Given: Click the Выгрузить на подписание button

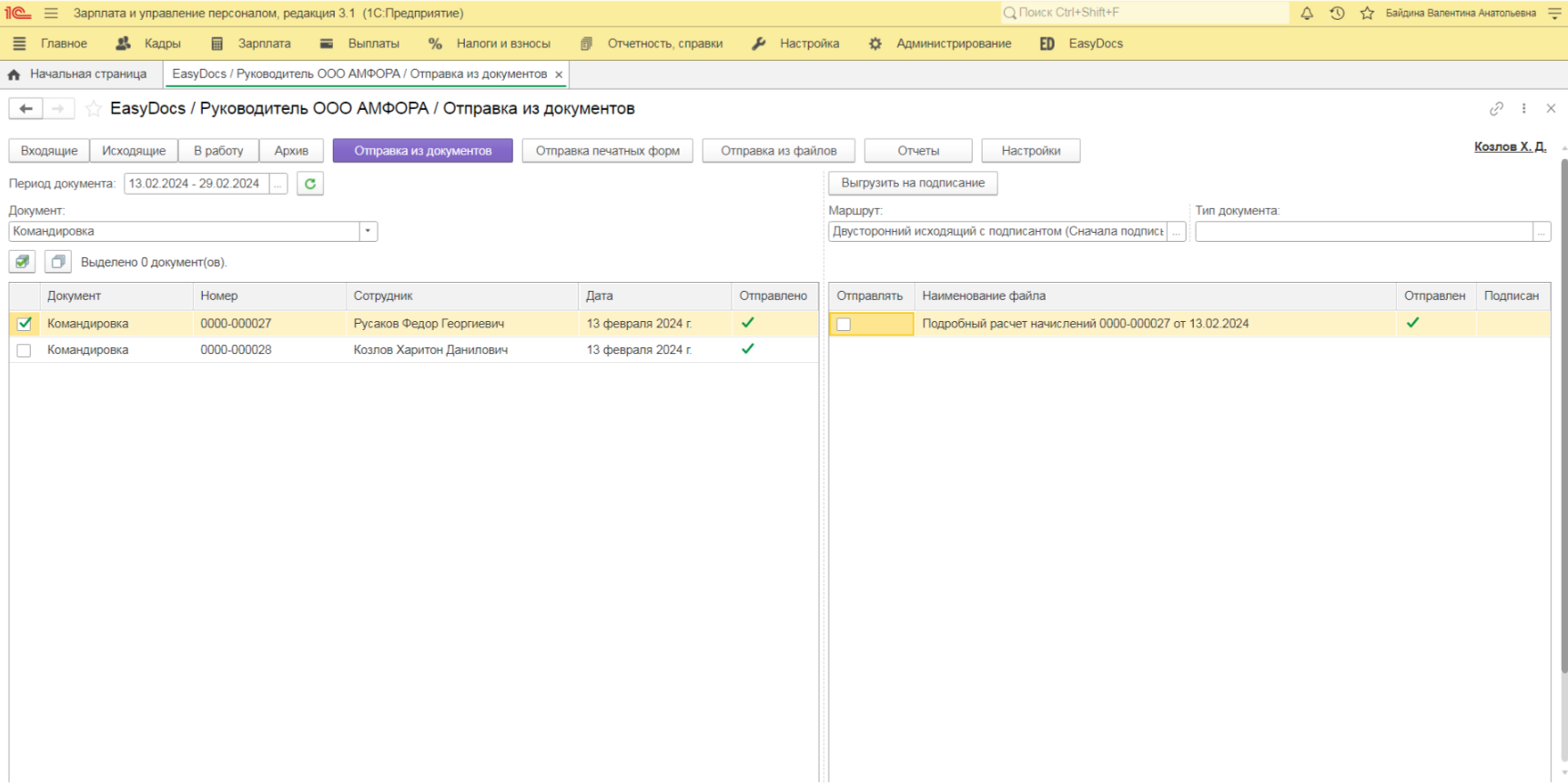Looking at the screenshot, I should (913, 183).
